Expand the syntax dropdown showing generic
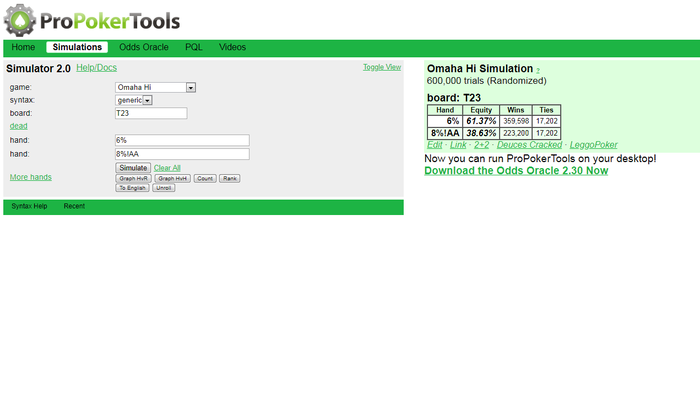This screenshot has width=700, height=408. pos(134,100)
